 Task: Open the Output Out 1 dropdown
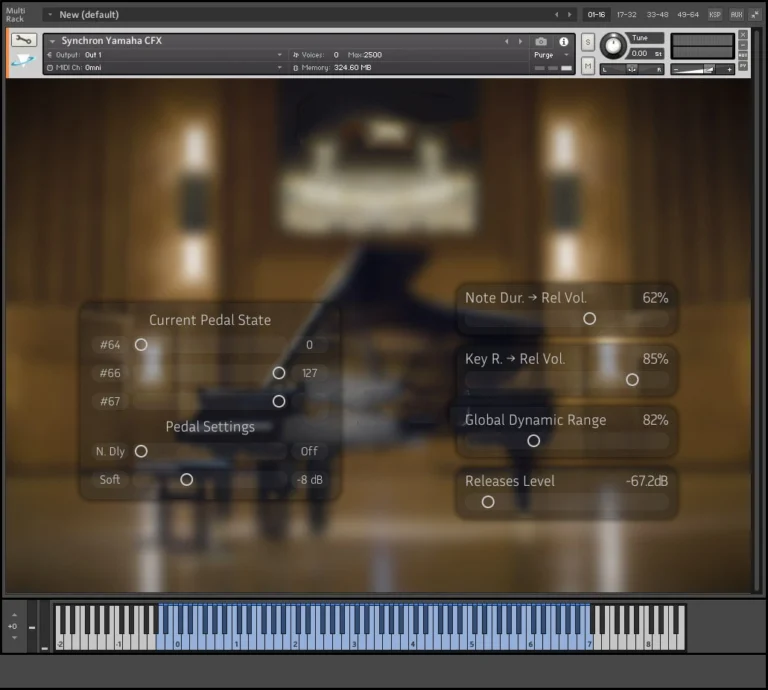pos(280,55)
